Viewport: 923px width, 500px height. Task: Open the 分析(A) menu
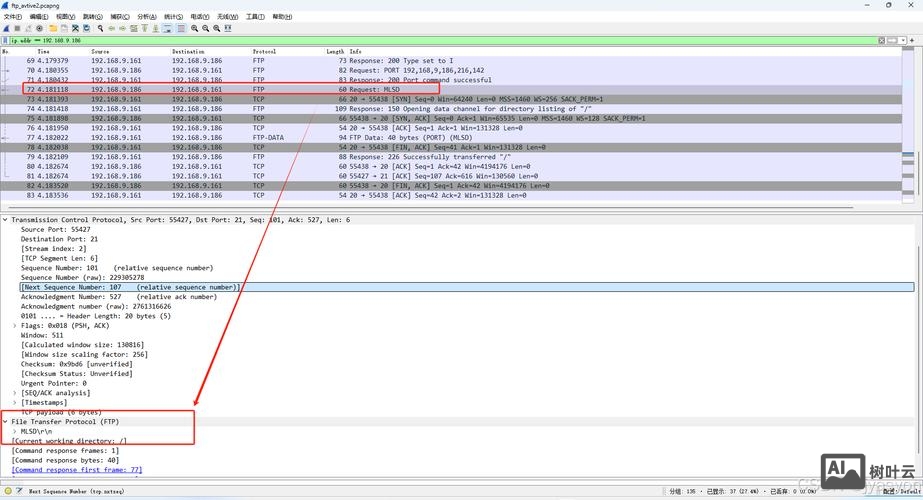[x=146, y=17]
